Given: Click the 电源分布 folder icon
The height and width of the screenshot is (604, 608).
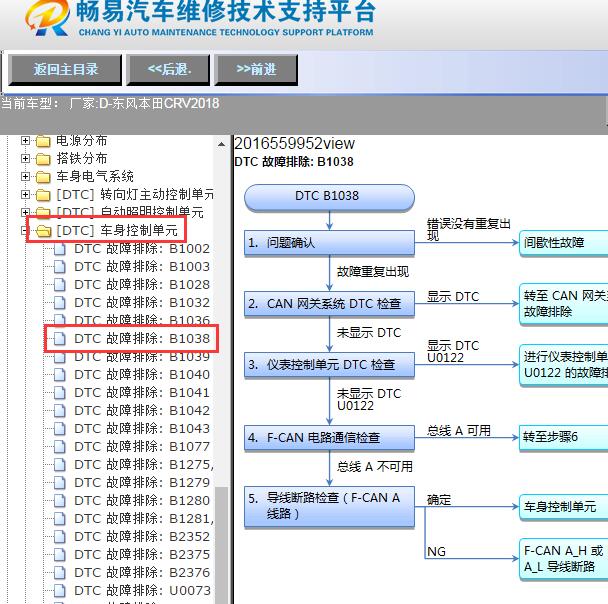Looking at the screenshot, I should pyautogui.click(x=43, y=141).
